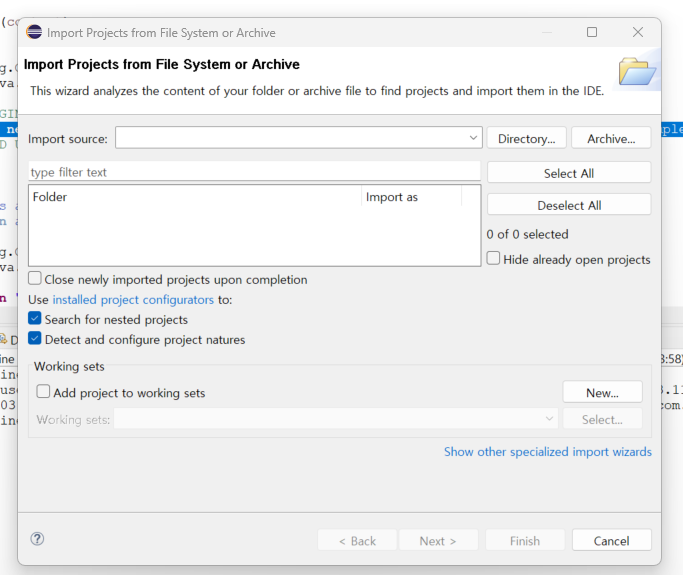Click the Import as column header
683x575 pixels.
pos(410,197)
